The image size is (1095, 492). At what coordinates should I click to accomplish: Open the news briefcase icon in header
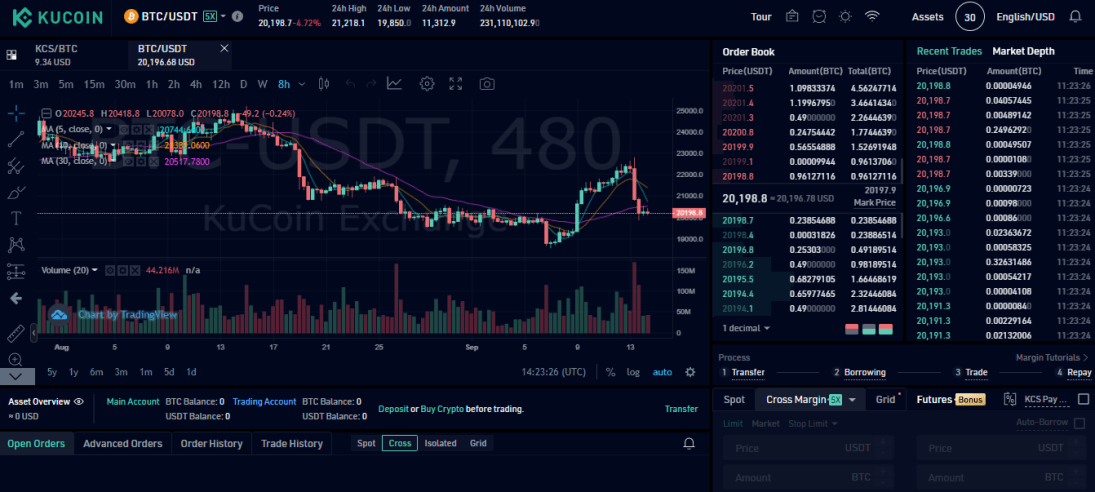click(x=792, y=17)
